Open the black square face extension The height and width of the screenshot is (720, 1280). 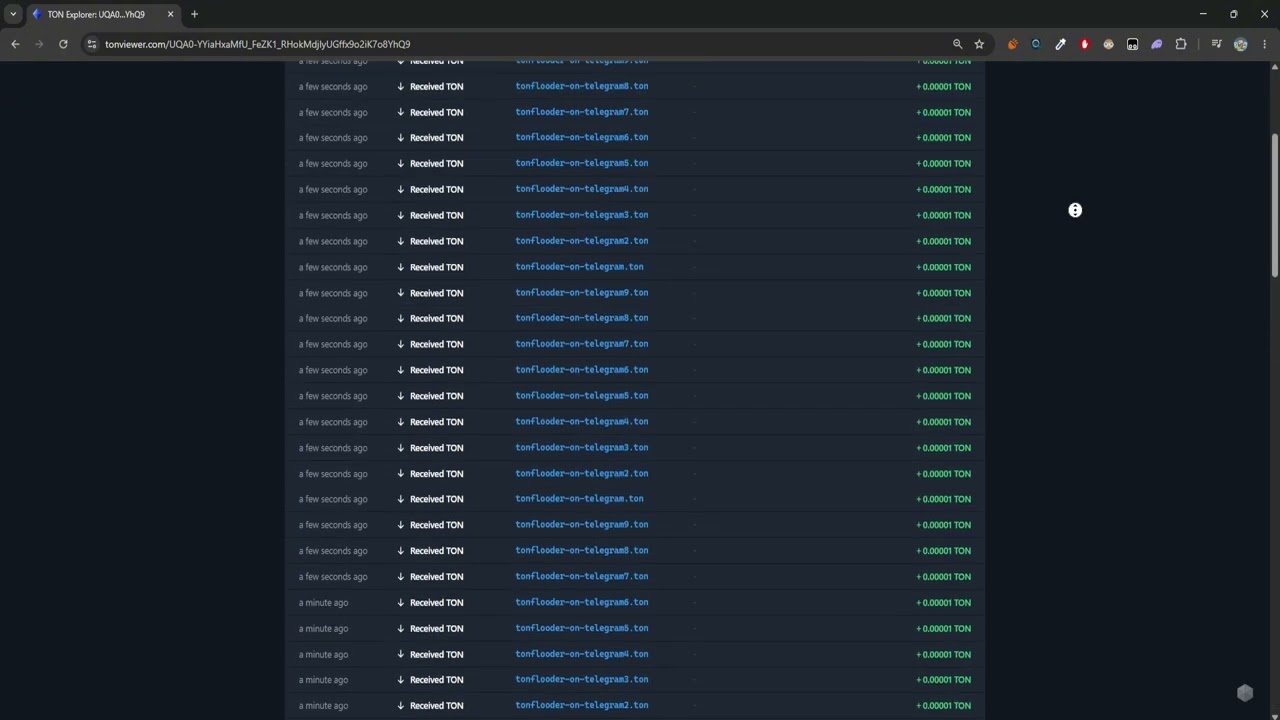pyautogui.click(x=1132, y=44)
